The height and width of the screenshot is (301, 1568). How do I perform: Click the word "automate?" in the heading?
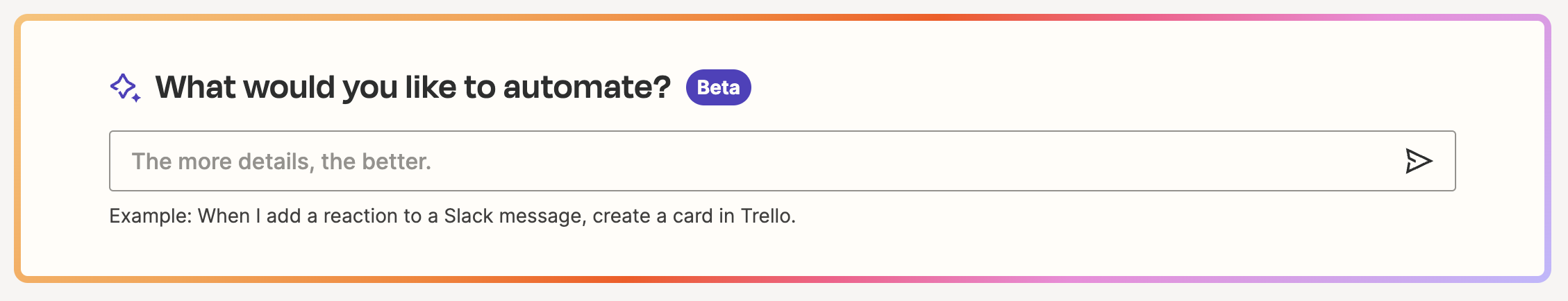click(x=587, y=87)
